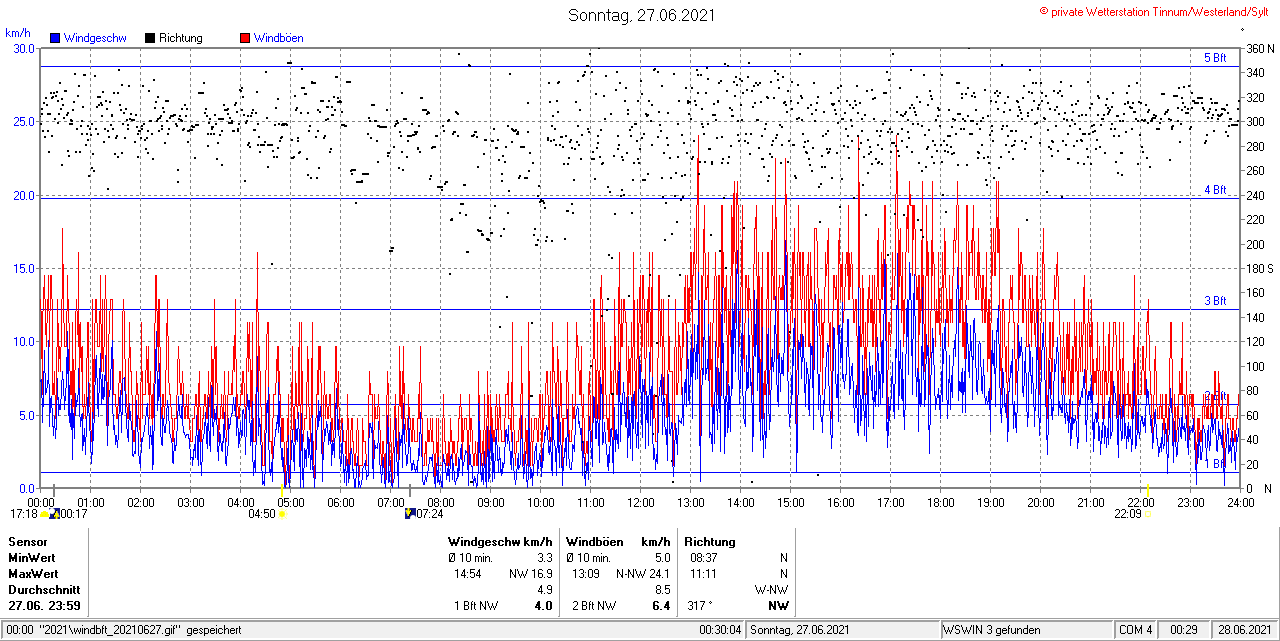This screenshot has width=1280, height=641.
Task: Click the current gust value 6.4
Action: 660,606
